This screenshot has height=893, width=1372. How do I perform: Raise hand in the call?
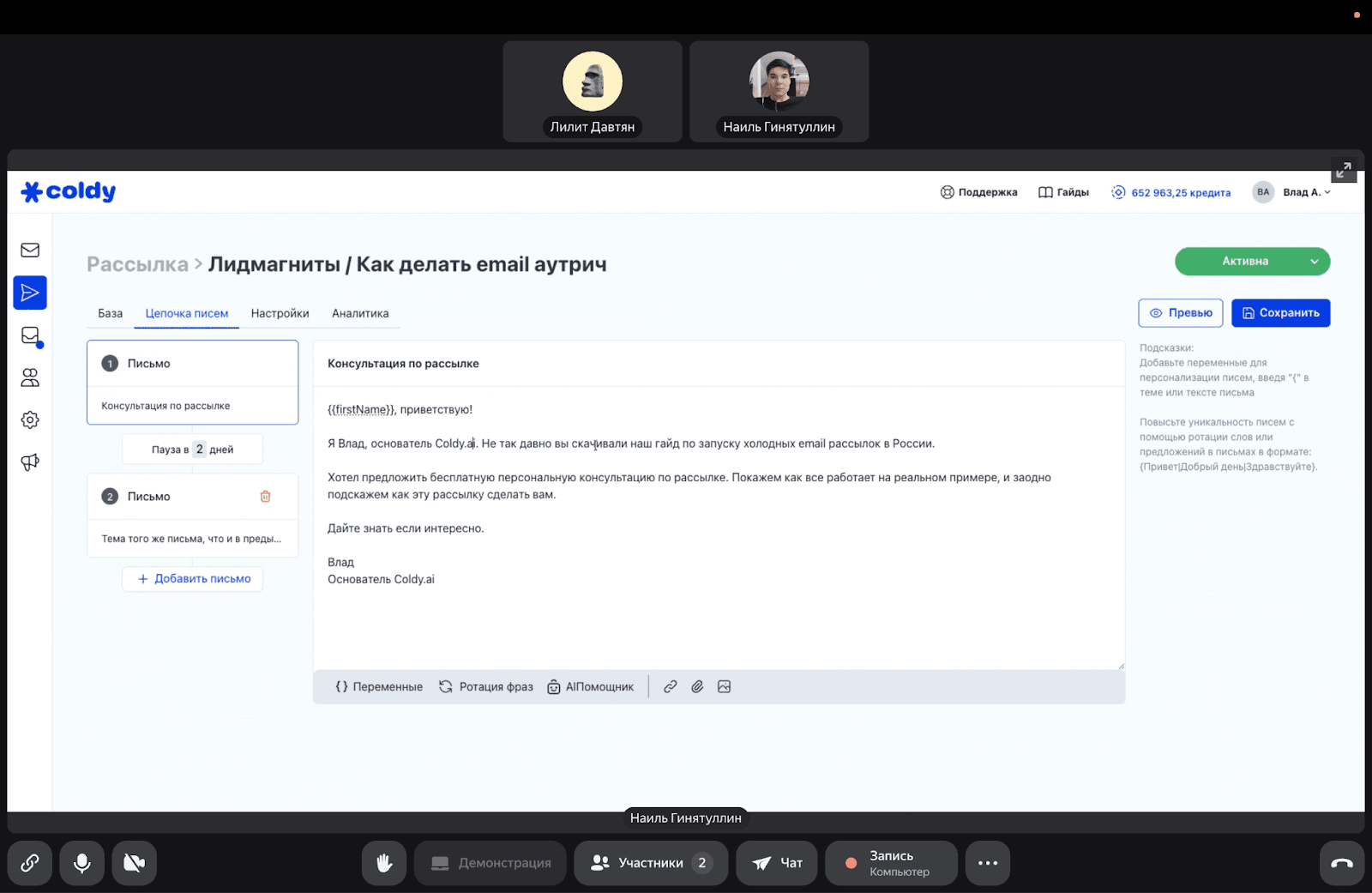click(384, 863)
